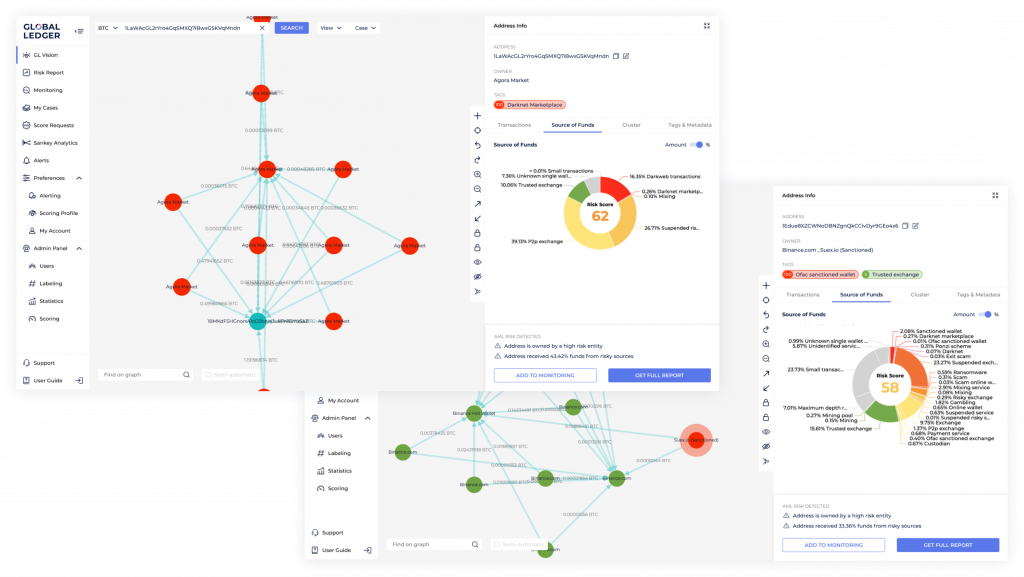Screen dimensions: 1024x577
Task: Click upper lock icon in Agora graph toolbar
Action: [477, 233]
